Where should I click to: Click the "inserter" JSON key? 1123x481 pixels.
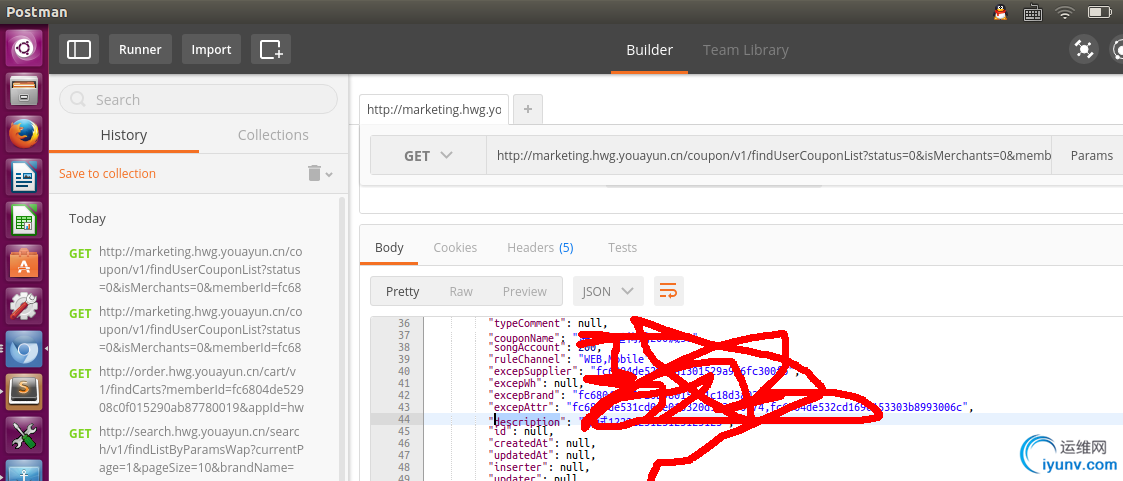point(519,467)
